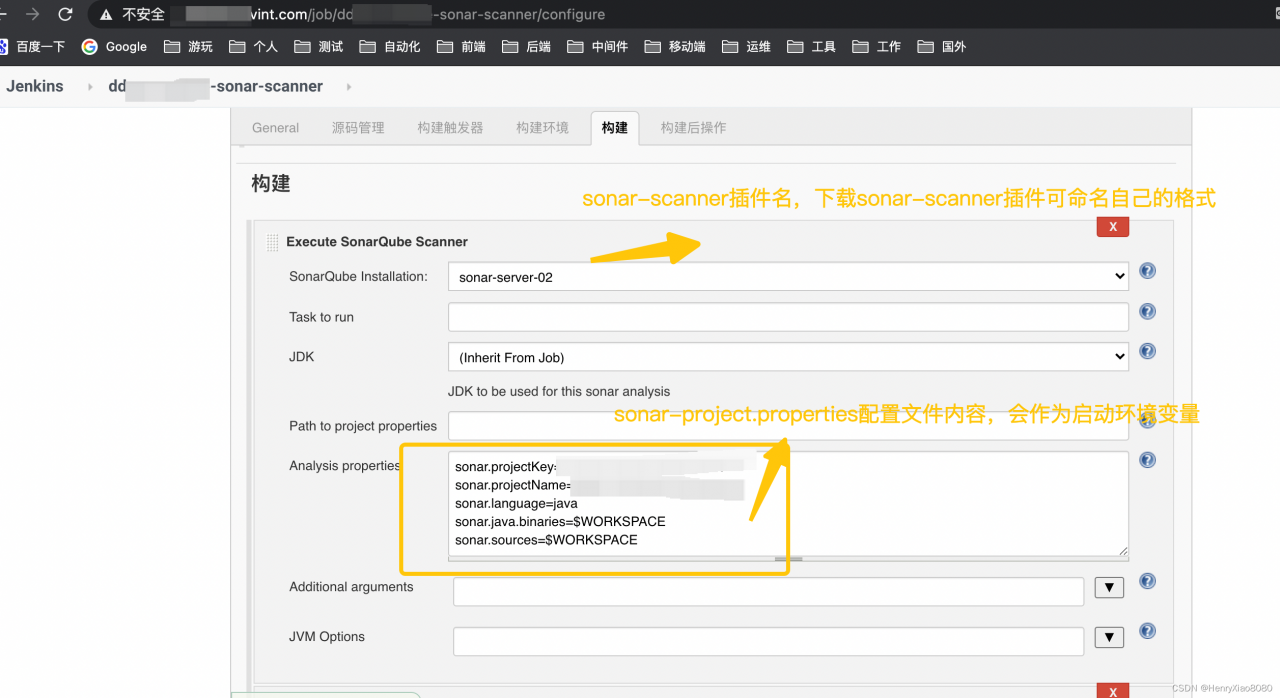The height and width of the screenshot is (698, 1280).
Task: Click the Task to run input field
Action: coord(788,317)
